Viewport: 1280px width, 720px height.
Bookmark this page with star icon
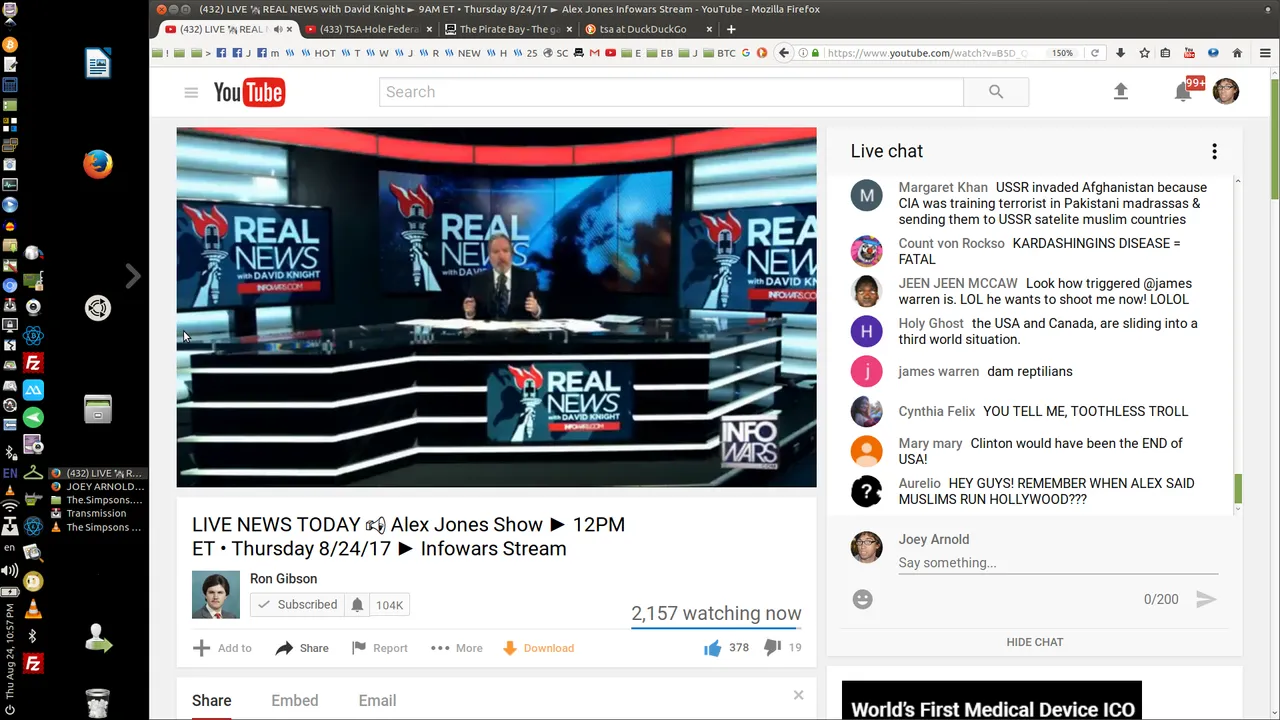point(1144,53)
